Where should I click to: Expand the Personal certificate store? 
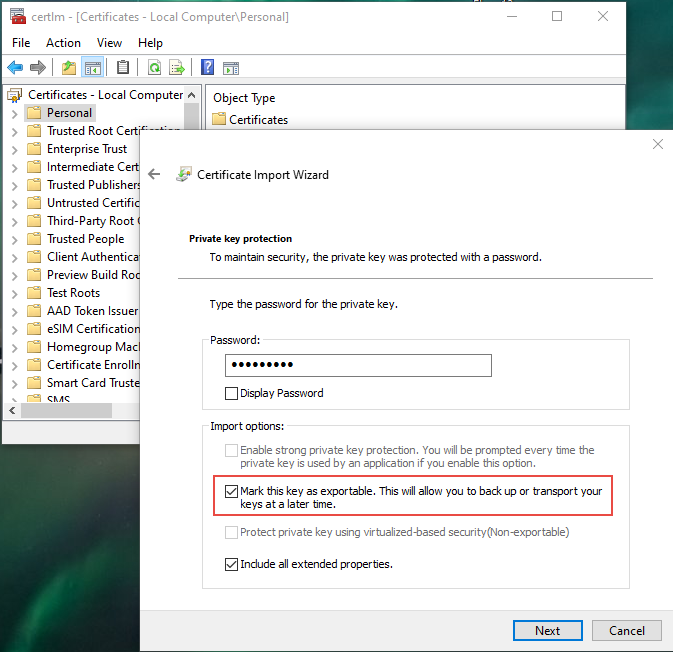point(14,113)
